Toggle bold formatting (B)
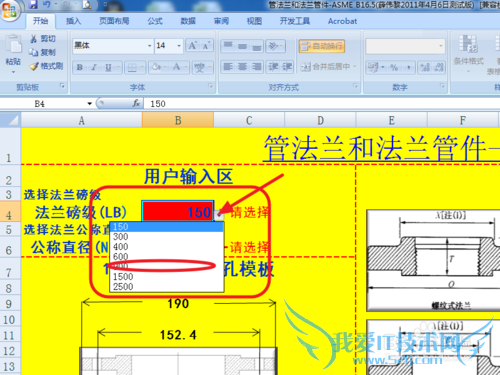 (x=80, y=67)
